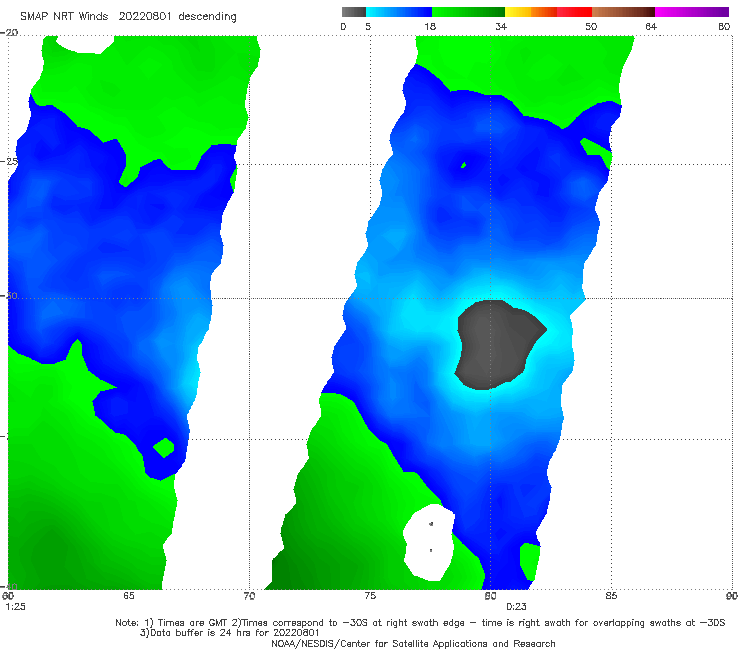Pick the brown segment of the color bar
This screenshot has height=650, width=740.
623,12
